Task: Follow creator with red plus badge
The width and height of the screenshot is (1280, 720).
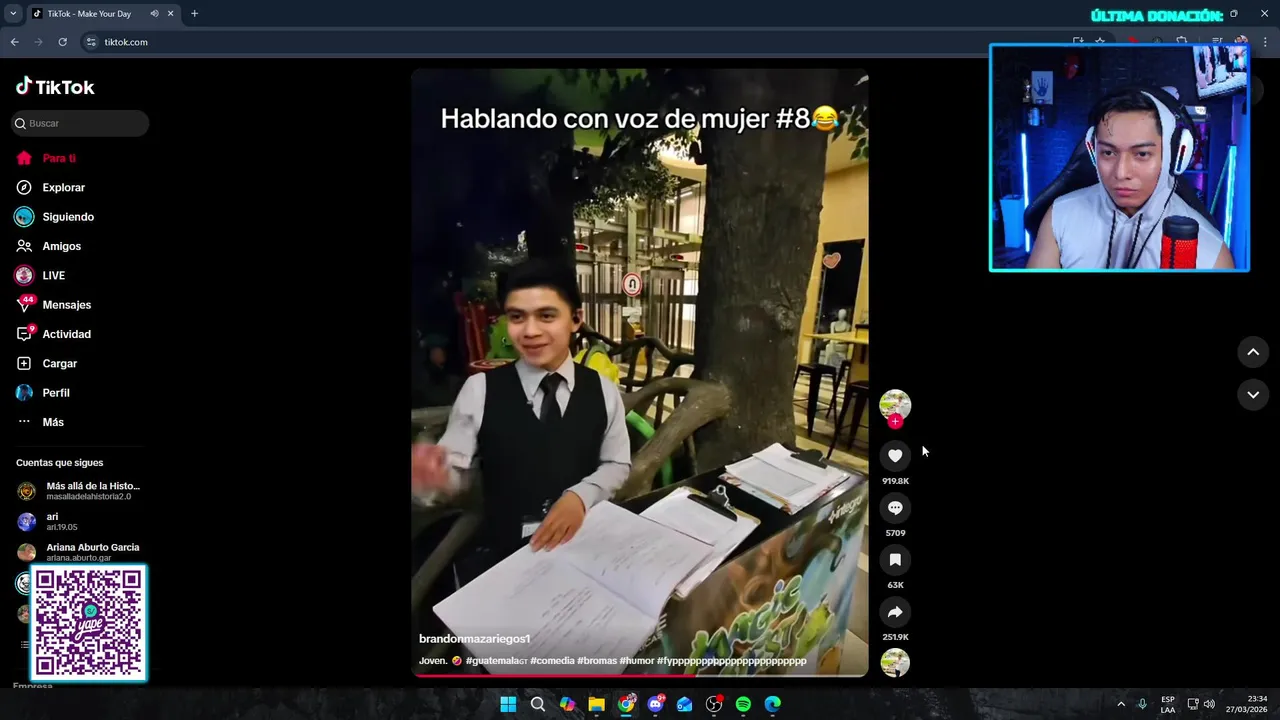Action: click(895, 422)
